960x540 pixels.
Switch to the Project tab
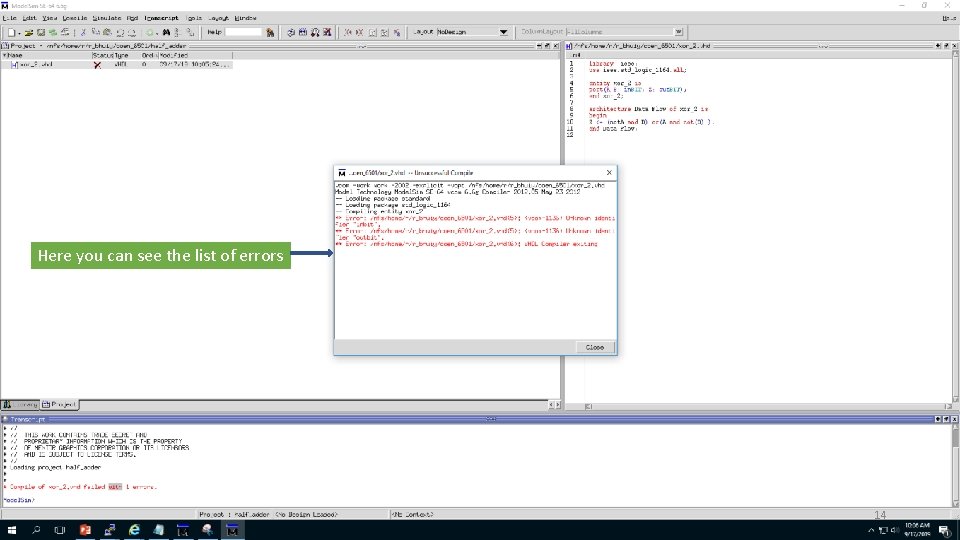tap(59, 405)
